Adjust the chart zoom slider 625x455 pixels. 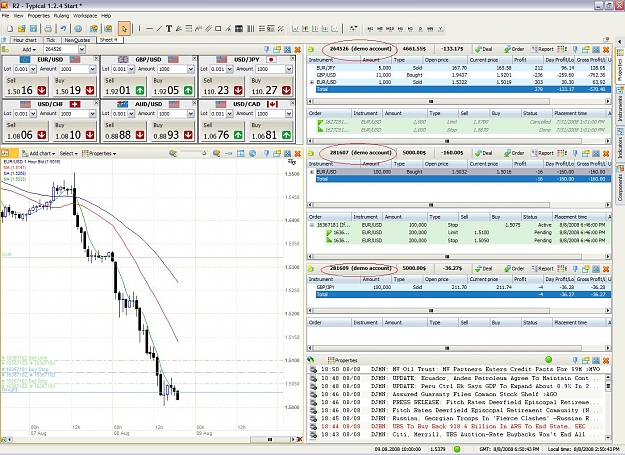tap(194, 153)
